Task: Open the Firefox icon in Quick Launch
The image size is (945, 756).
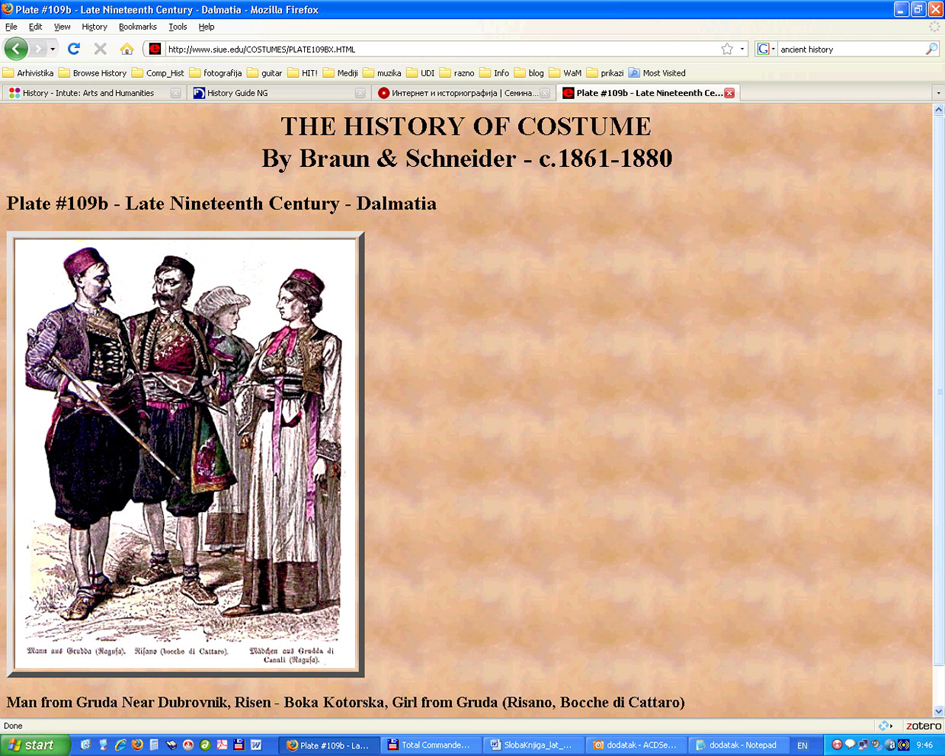Action: (137, 745)
